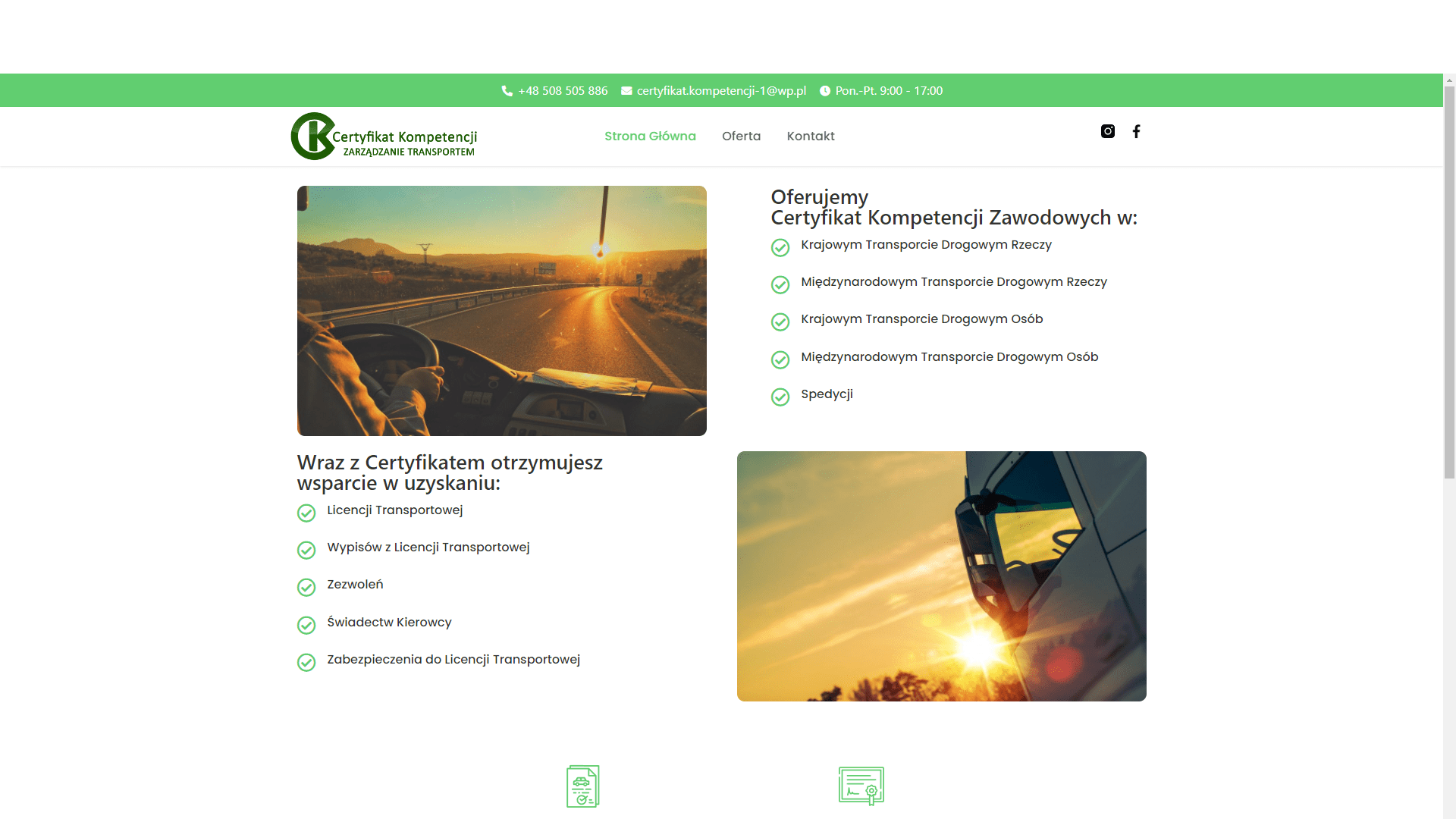The image size is (1456, 819).
Task: Click the envelope email icon
Action: pyautogui.click(x=626, y=91)
